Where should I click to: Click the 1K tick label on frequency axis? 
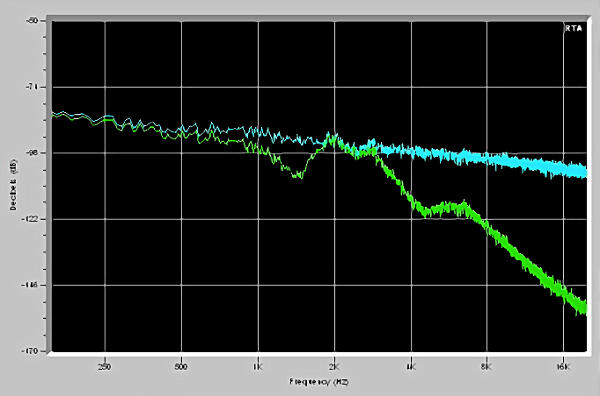[258, 367]
